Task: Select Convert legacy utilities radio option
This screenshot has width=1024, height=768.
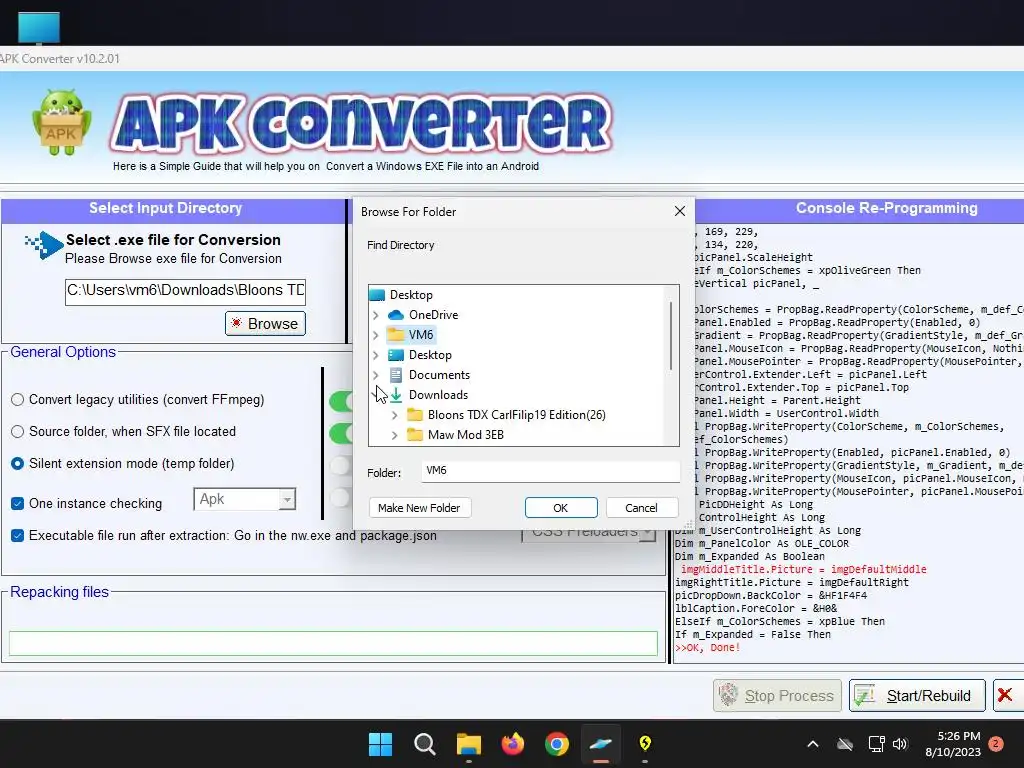Action: click(x=18, y=400)
